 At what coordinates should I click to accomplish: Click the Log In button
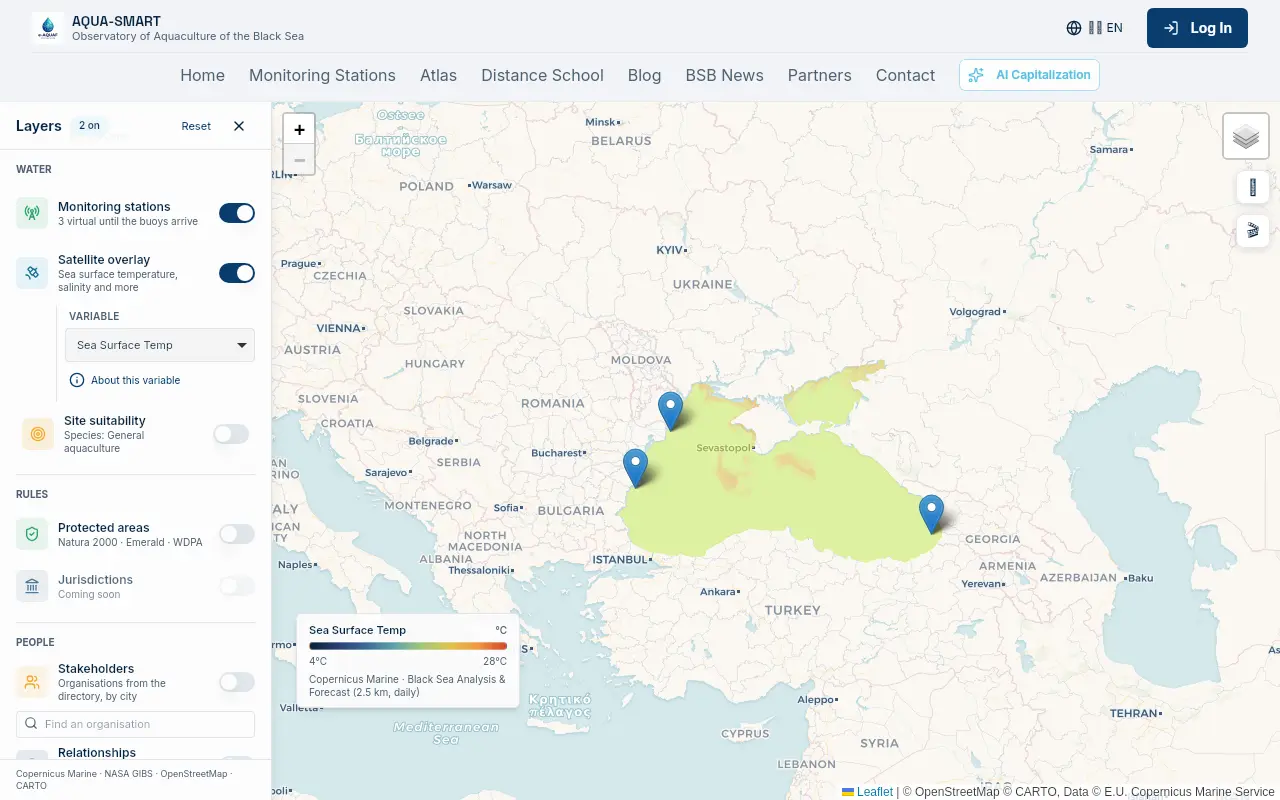(1197, 28)
